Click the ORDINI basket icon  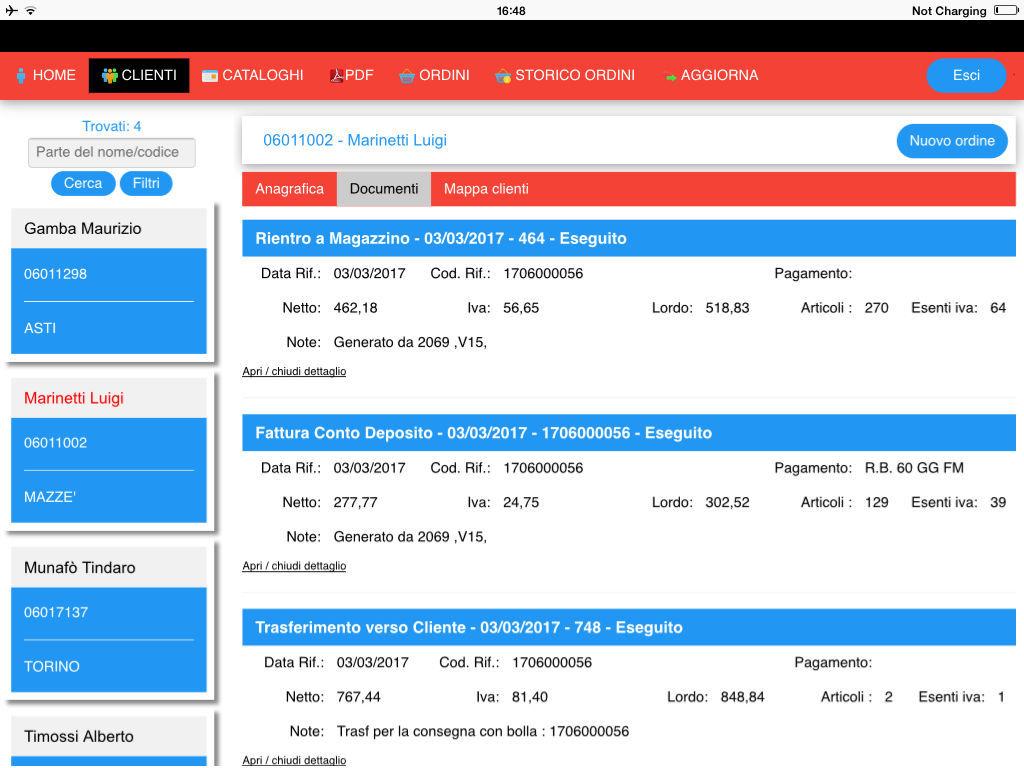click(407, 76)
